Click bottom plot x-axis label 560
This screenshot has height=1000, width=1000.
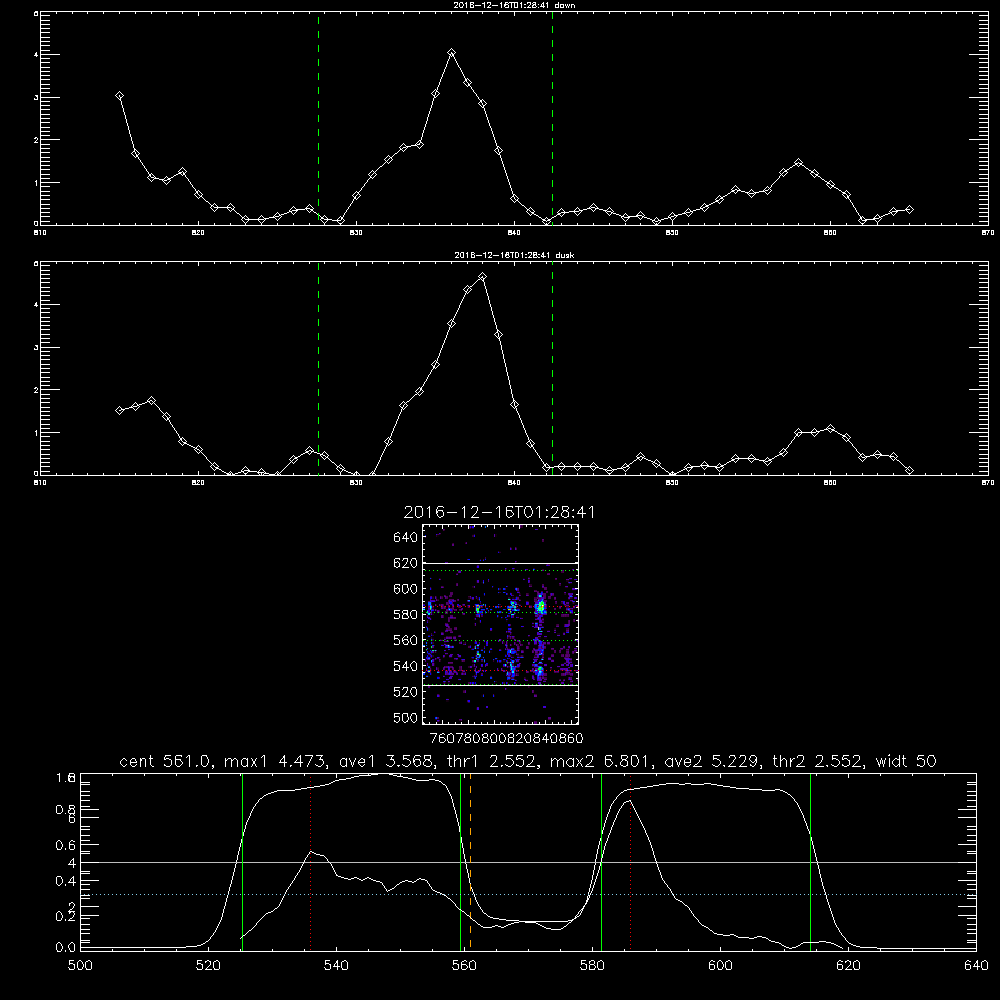click(x=464, y=966)
